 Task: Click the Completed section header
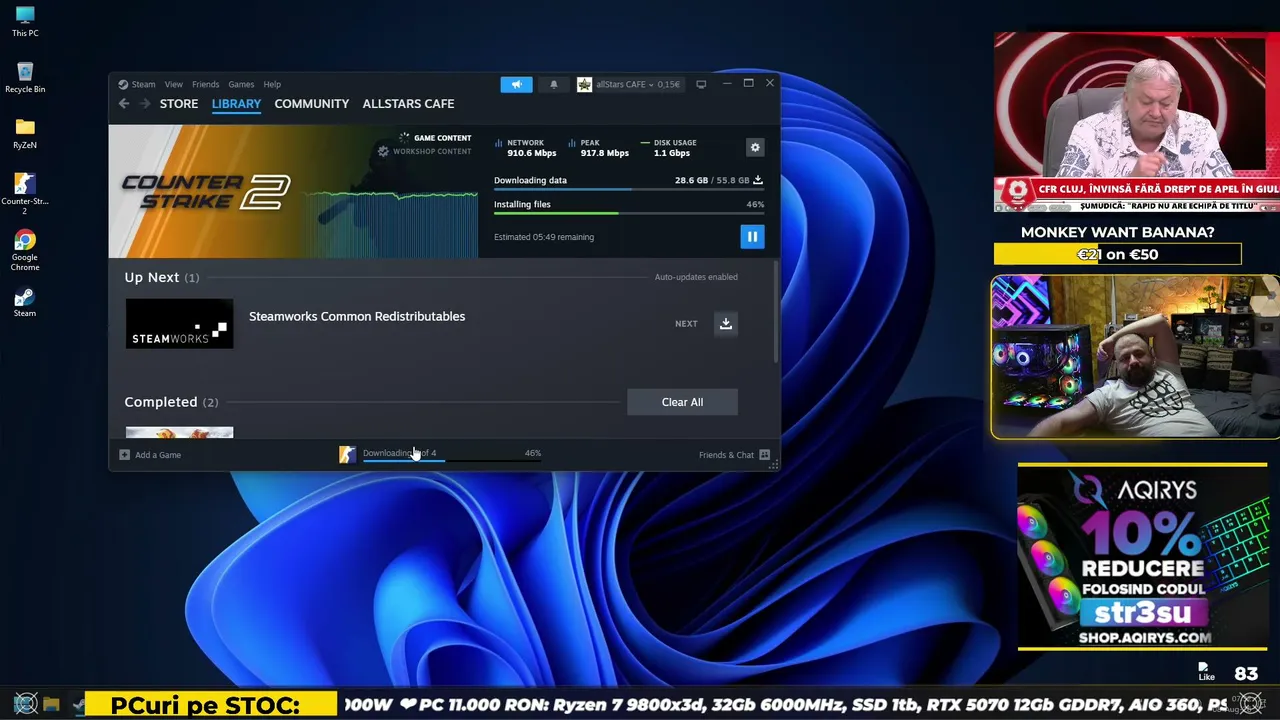(x=171, y=402)
